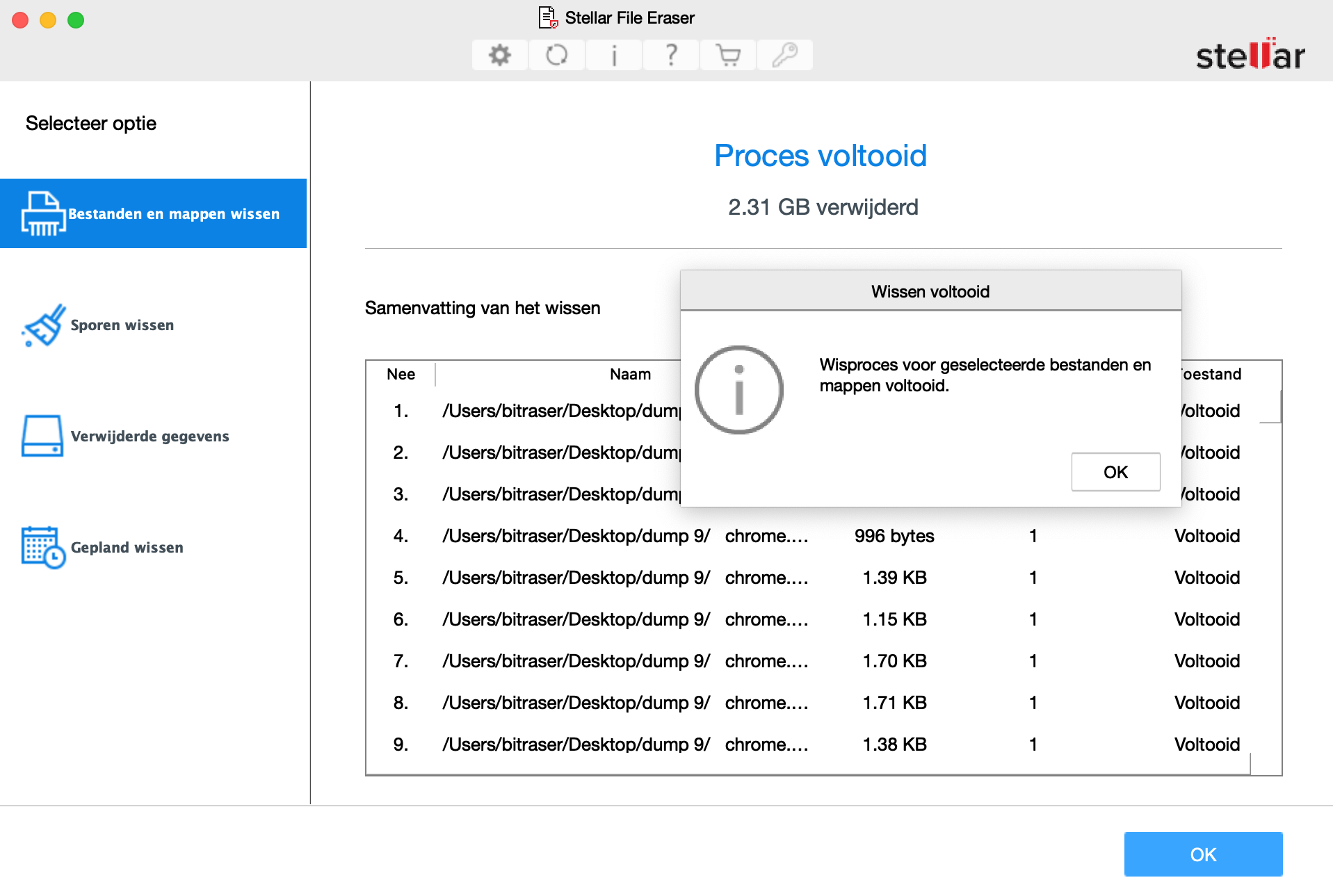Click the Selecteer optie heading

pos(91,124)
